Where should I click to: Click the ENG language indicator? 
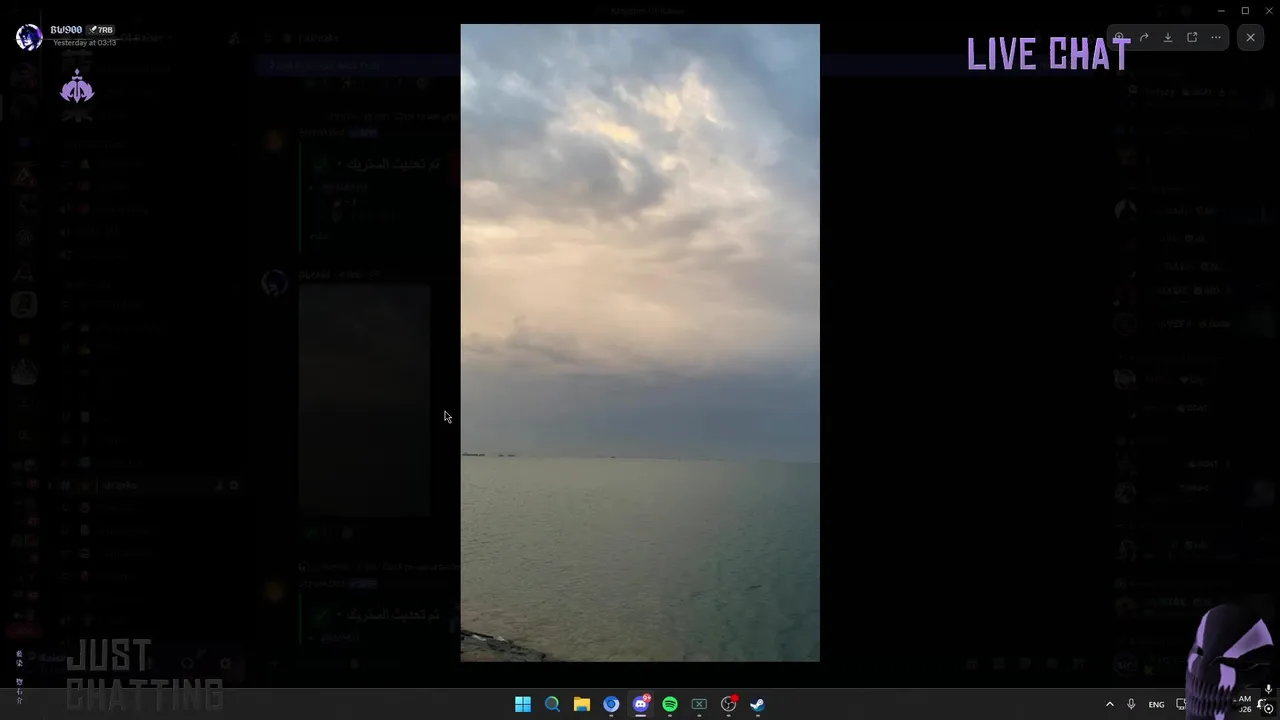(x=1156, y=704)
